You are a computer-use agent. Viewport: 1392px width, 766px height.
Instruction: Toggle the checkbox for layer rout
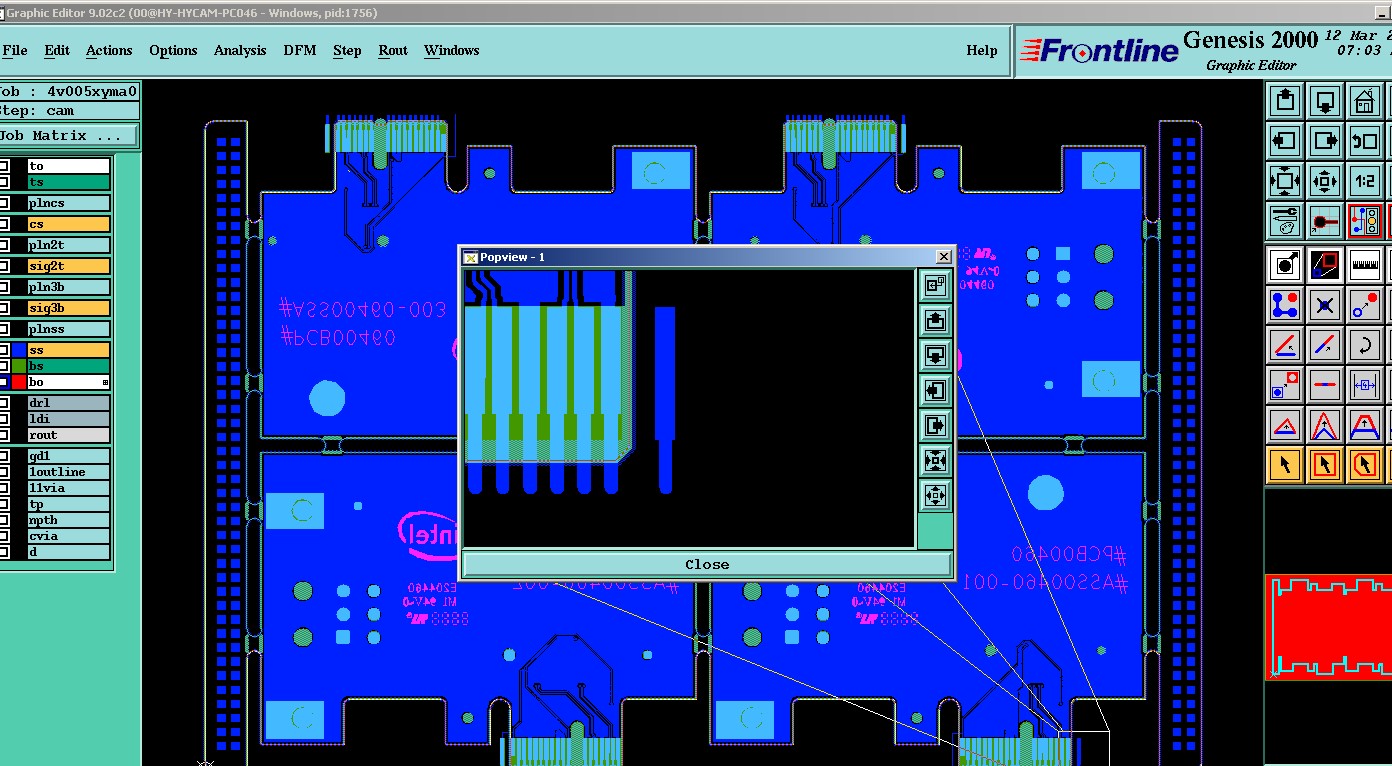tap(4, 435)
